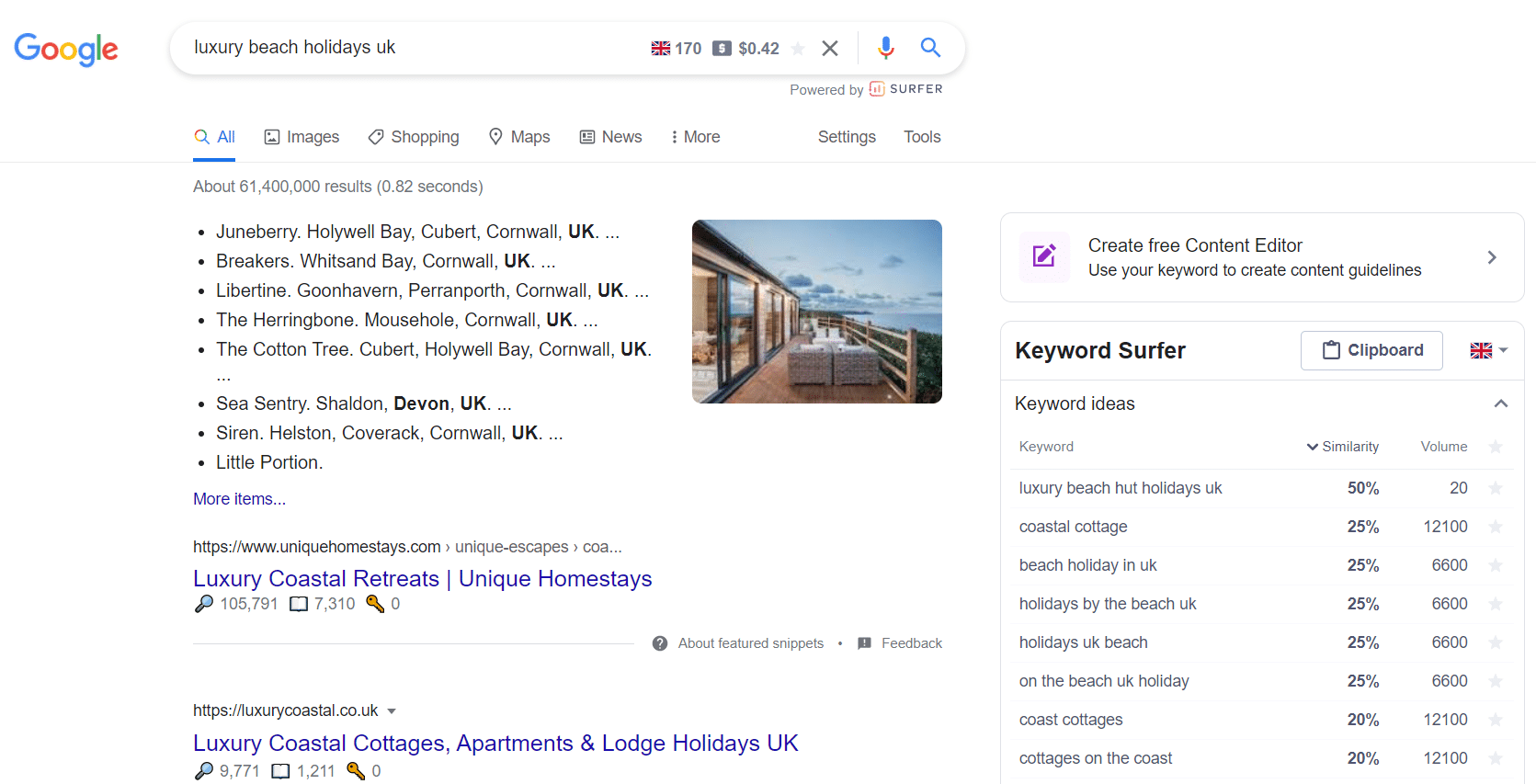This screenshot has width=1536, height=784.
Task: Open Settings menu
Action: [x=847, y=137]
